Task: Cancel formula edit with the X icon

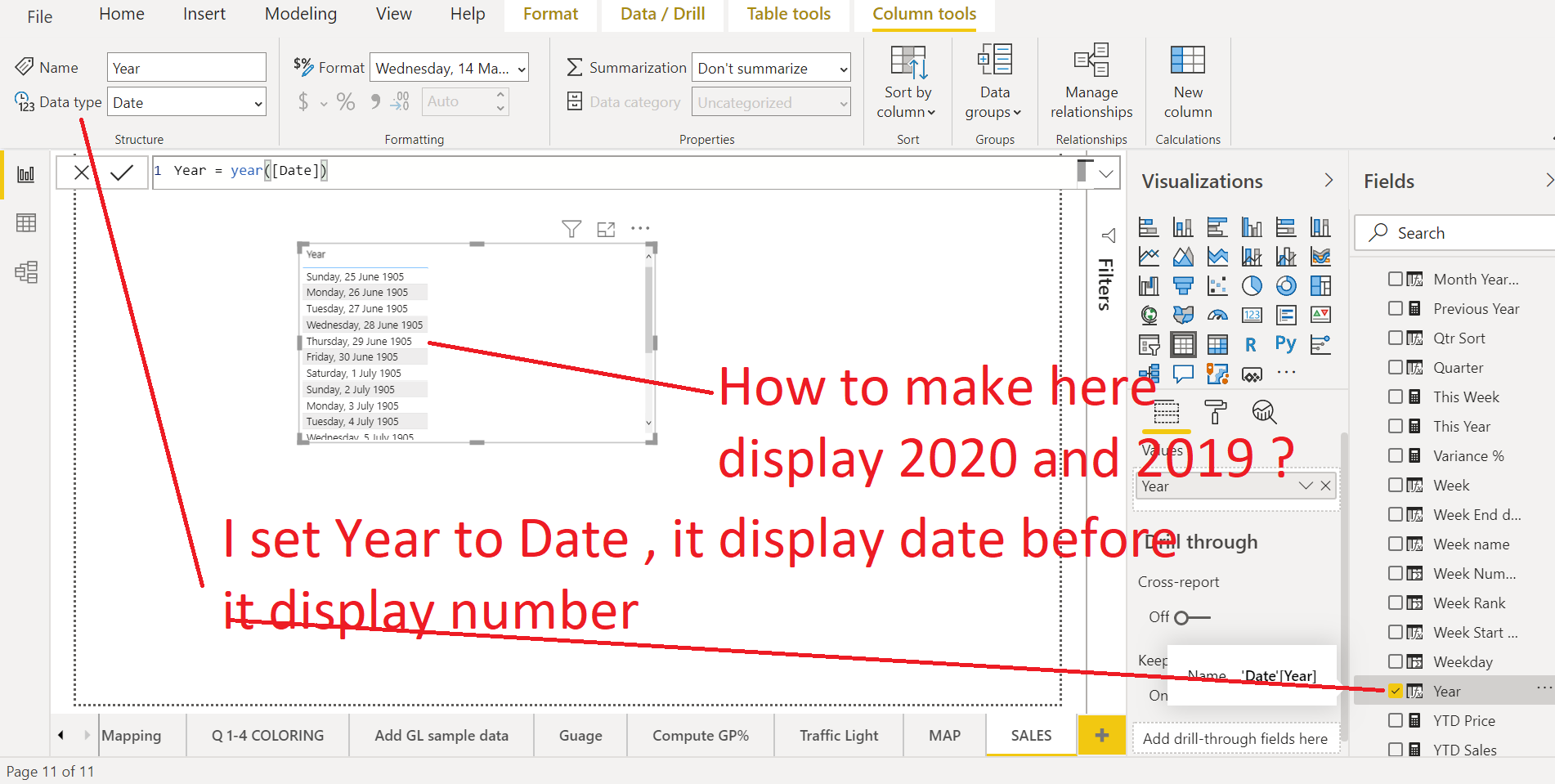Action: coord(82,172)
